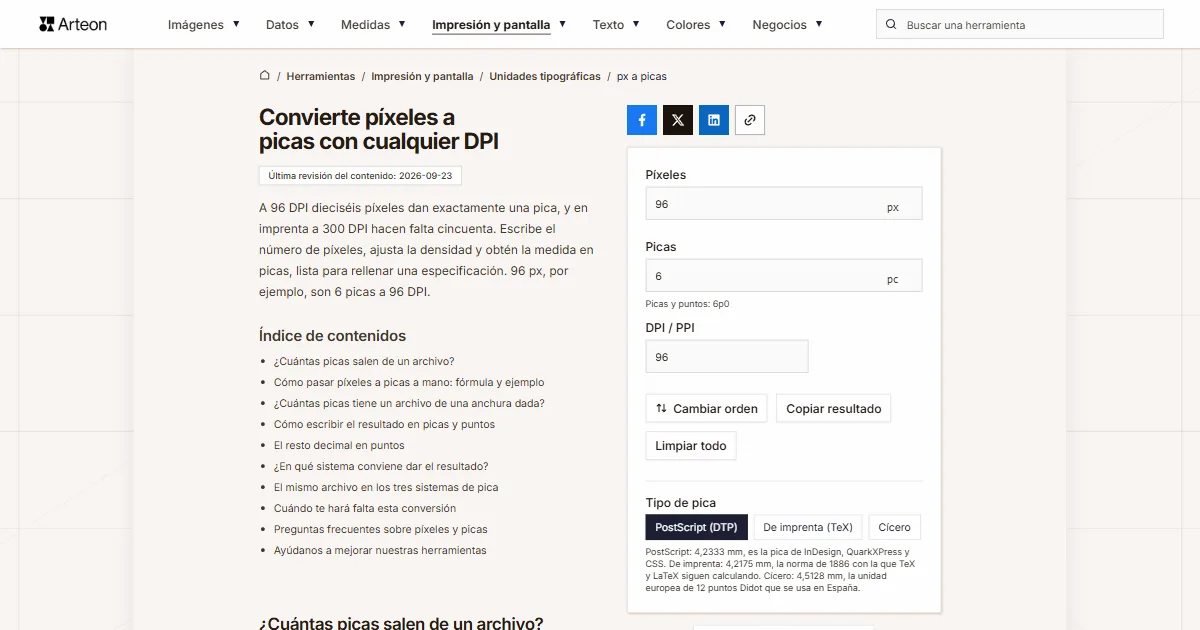
Task: Swap order with Cambiar orden
Action: tap(707, 408)
